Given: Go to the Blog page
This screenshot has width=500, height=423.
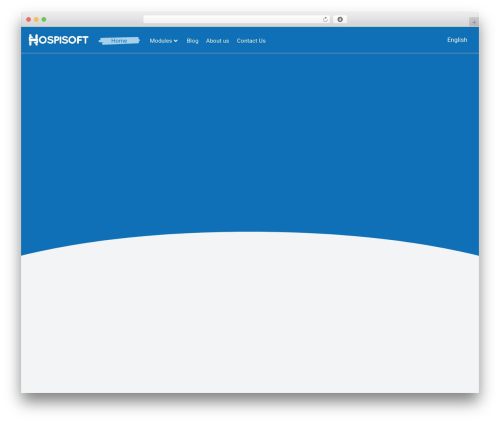Looking at the screenshot, I should click(192, 41).
